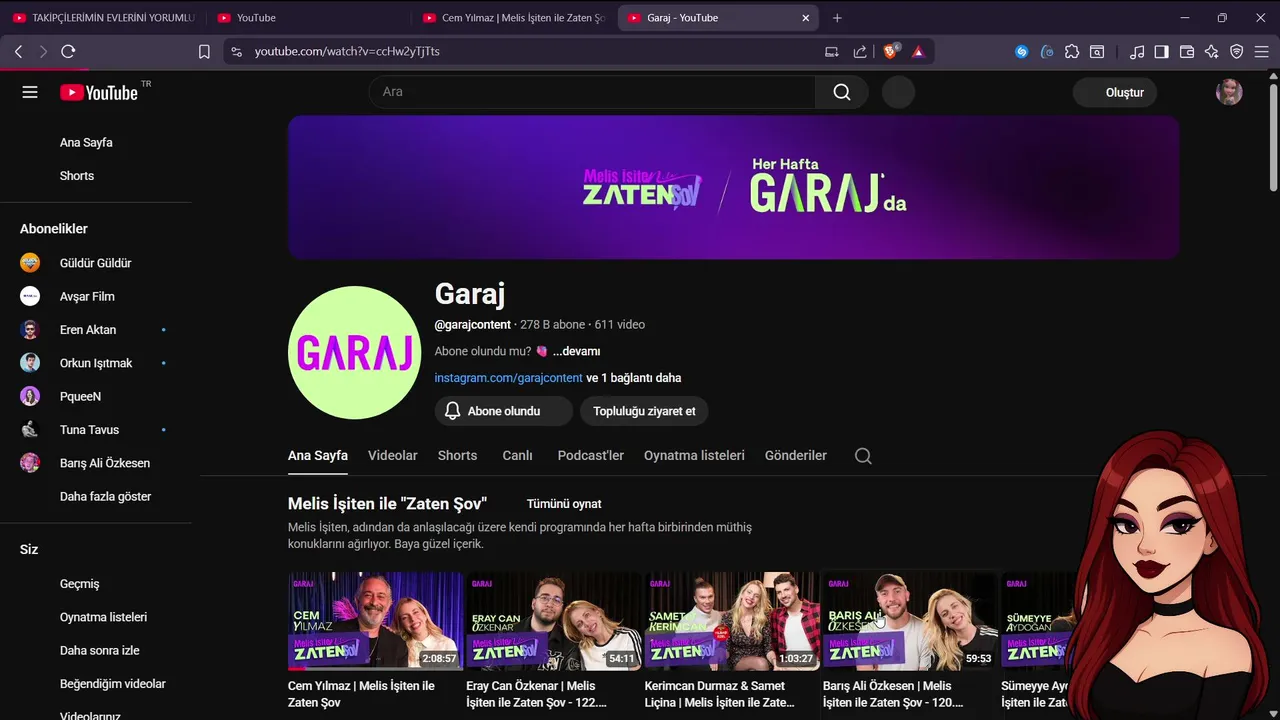Screen dimensions: 1280x720
Task: Open the Güldür Güldür subscription
Action: pyautogui.click(x=96, y=263)
